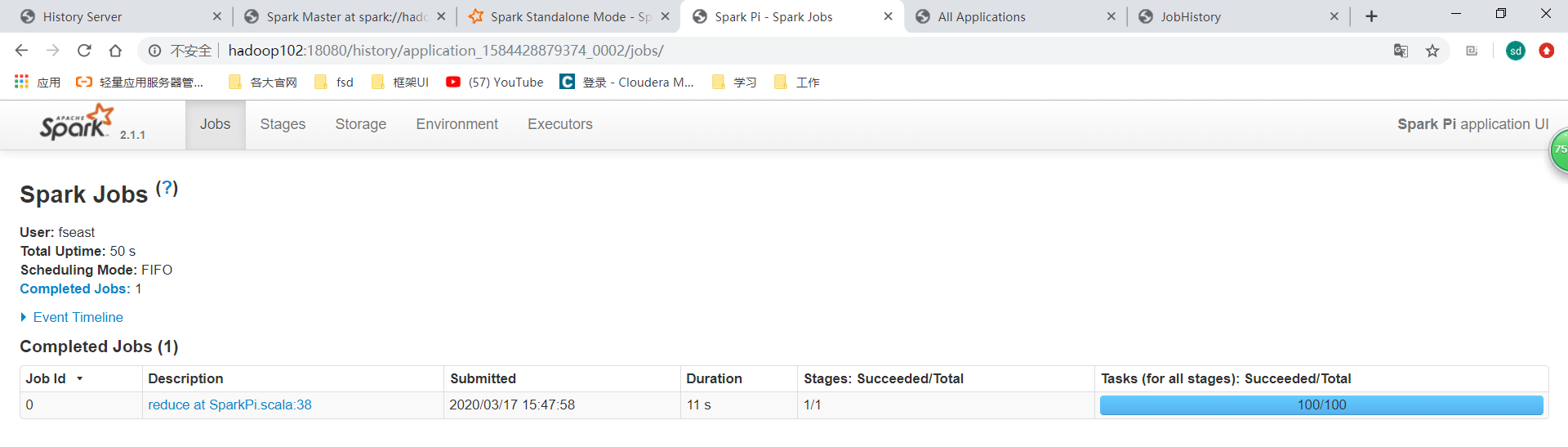
Task: Open the 工作 bookmark folder
Action: [x=797, y=82]
